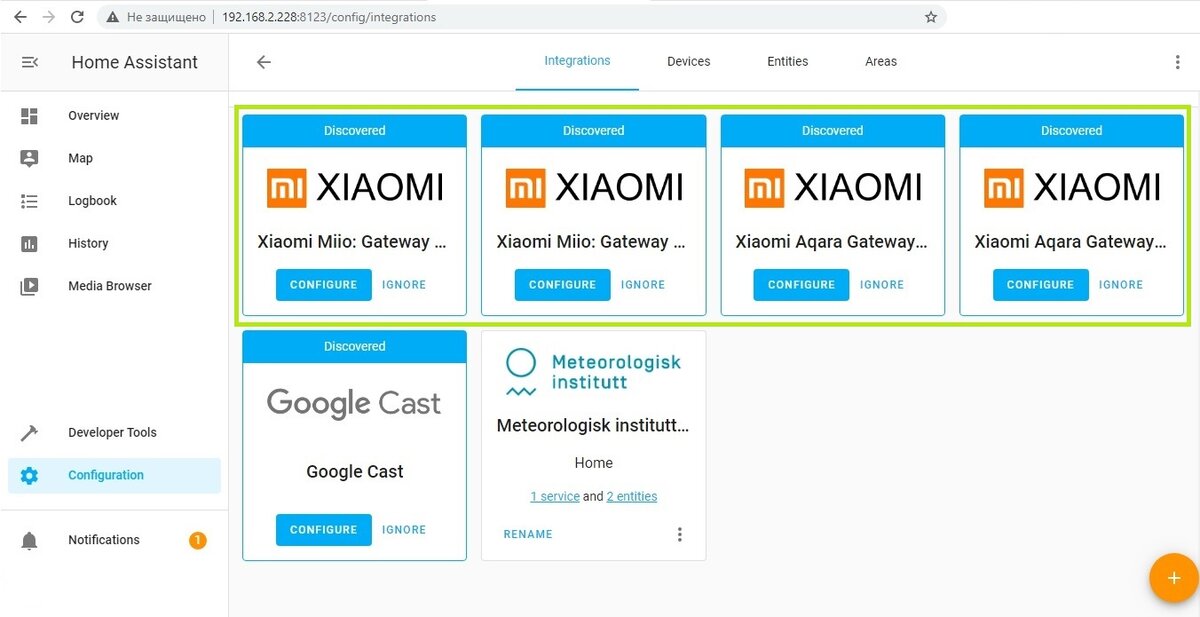Ignore the first Xiaomi Miio Gateway
The width and height of the screenshot is (1200, 617).
[404, 284]
